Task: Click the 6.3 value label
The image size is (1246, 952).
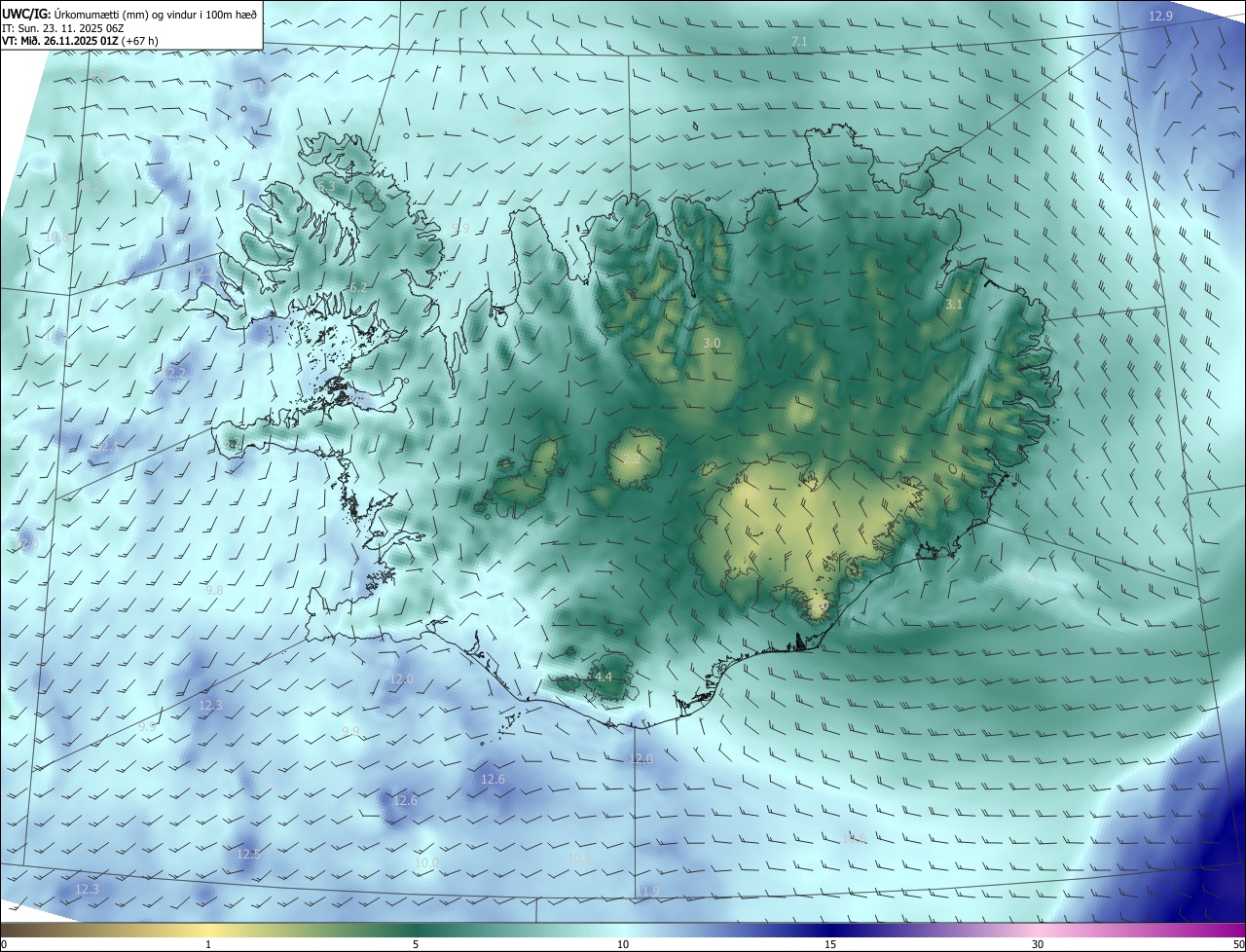Action: pyautogui.click(x=326, y=186)
